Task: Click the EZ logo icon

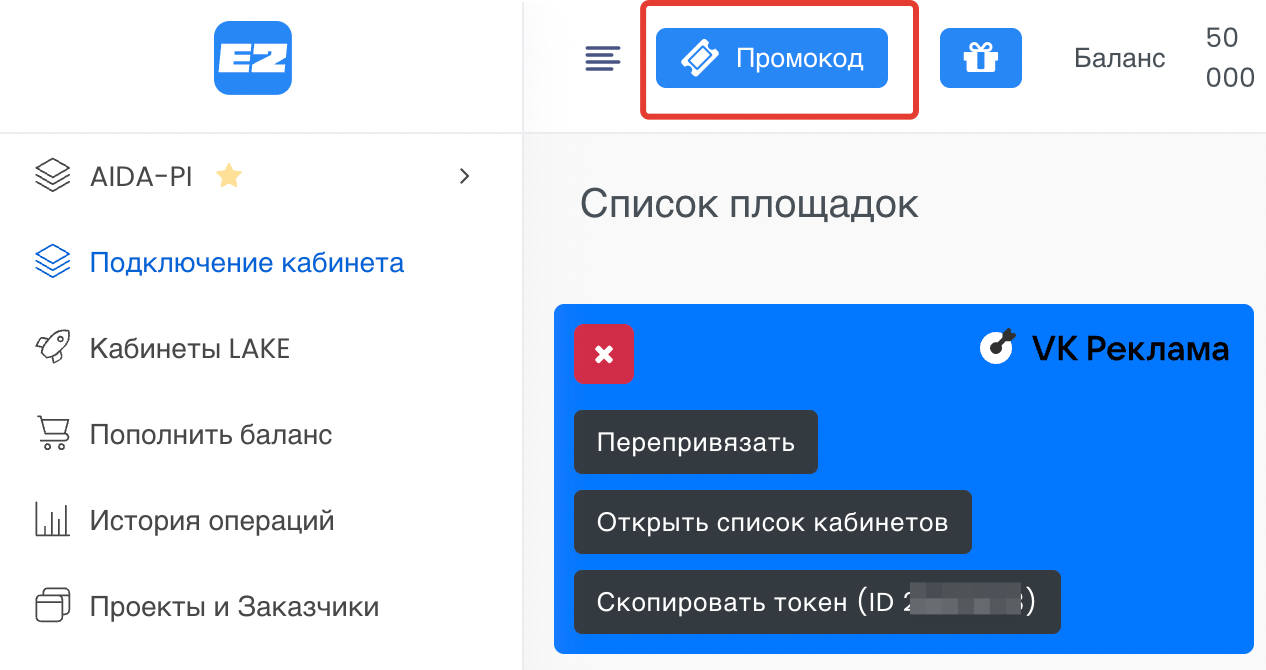Action: click(252, 59)
